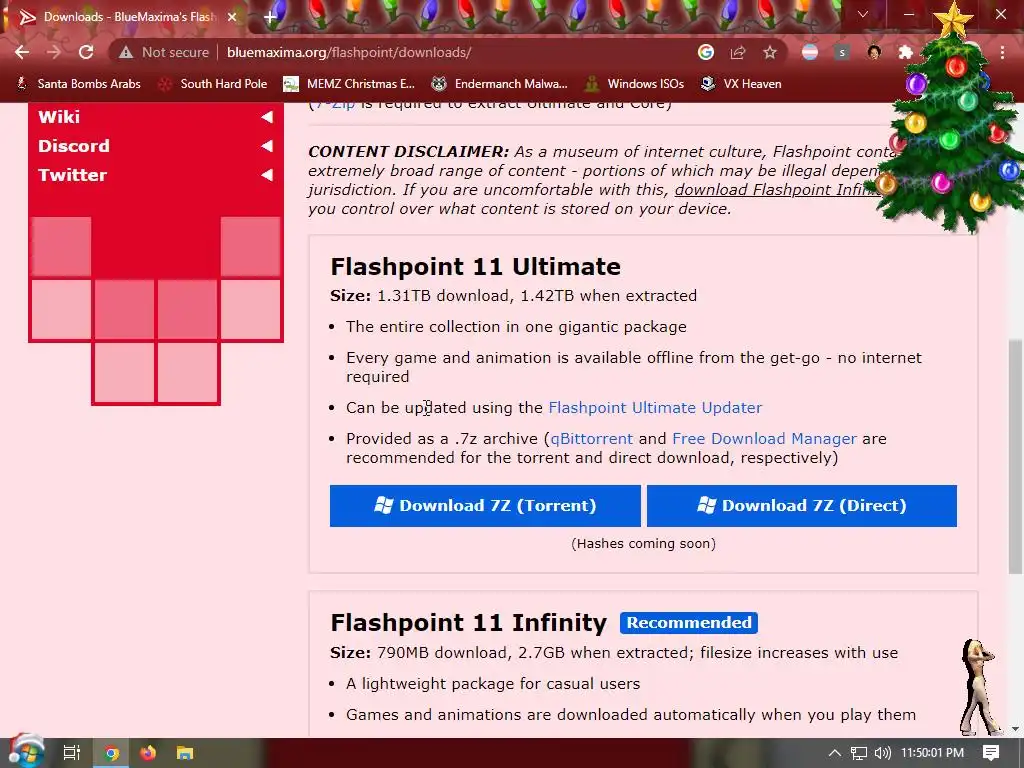Click the grey S extension icon
Screen dimensions: 1024x768
[x=842, y=52]
